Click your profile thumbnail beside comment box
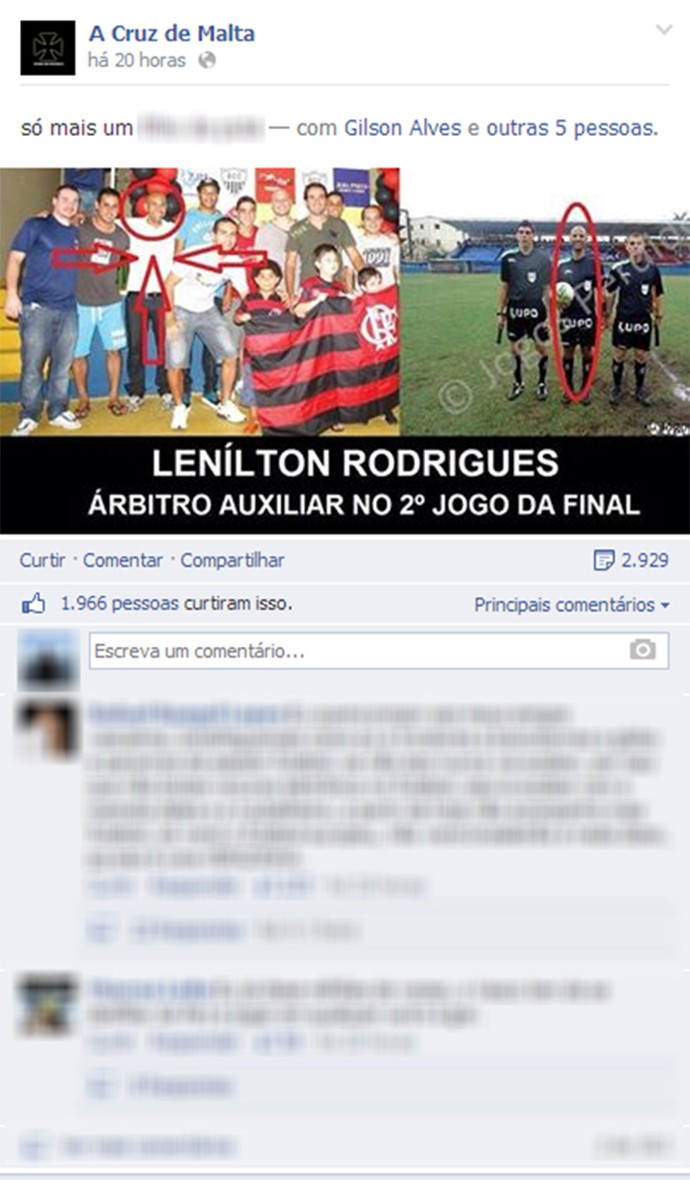 coord(48,661)
